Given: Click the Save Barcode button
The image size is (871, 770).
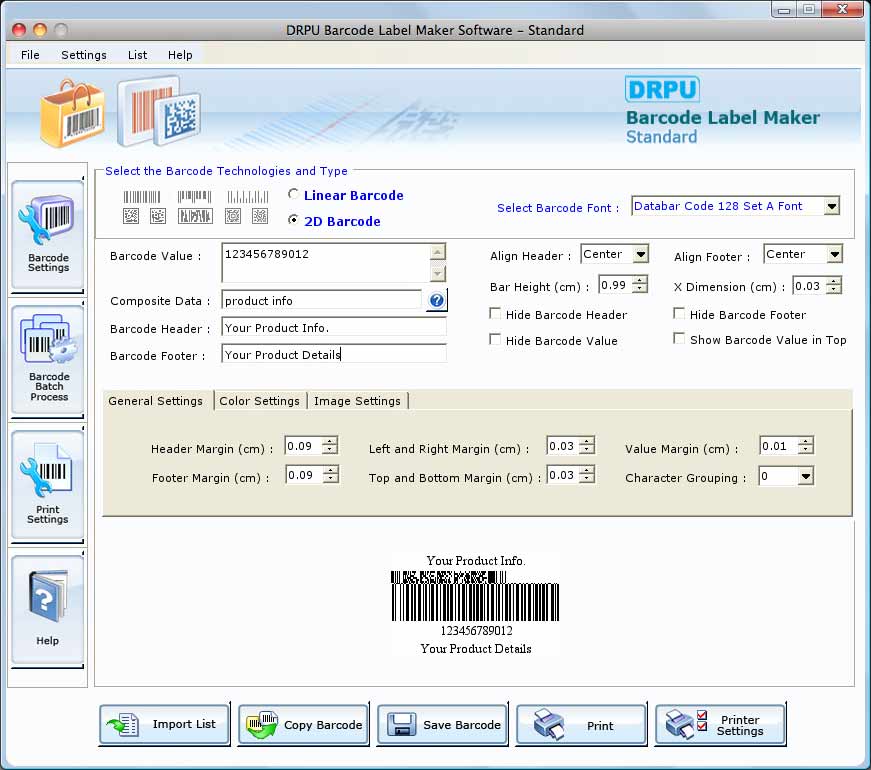Looking at the screenshot, I should (x=442, y=724).
